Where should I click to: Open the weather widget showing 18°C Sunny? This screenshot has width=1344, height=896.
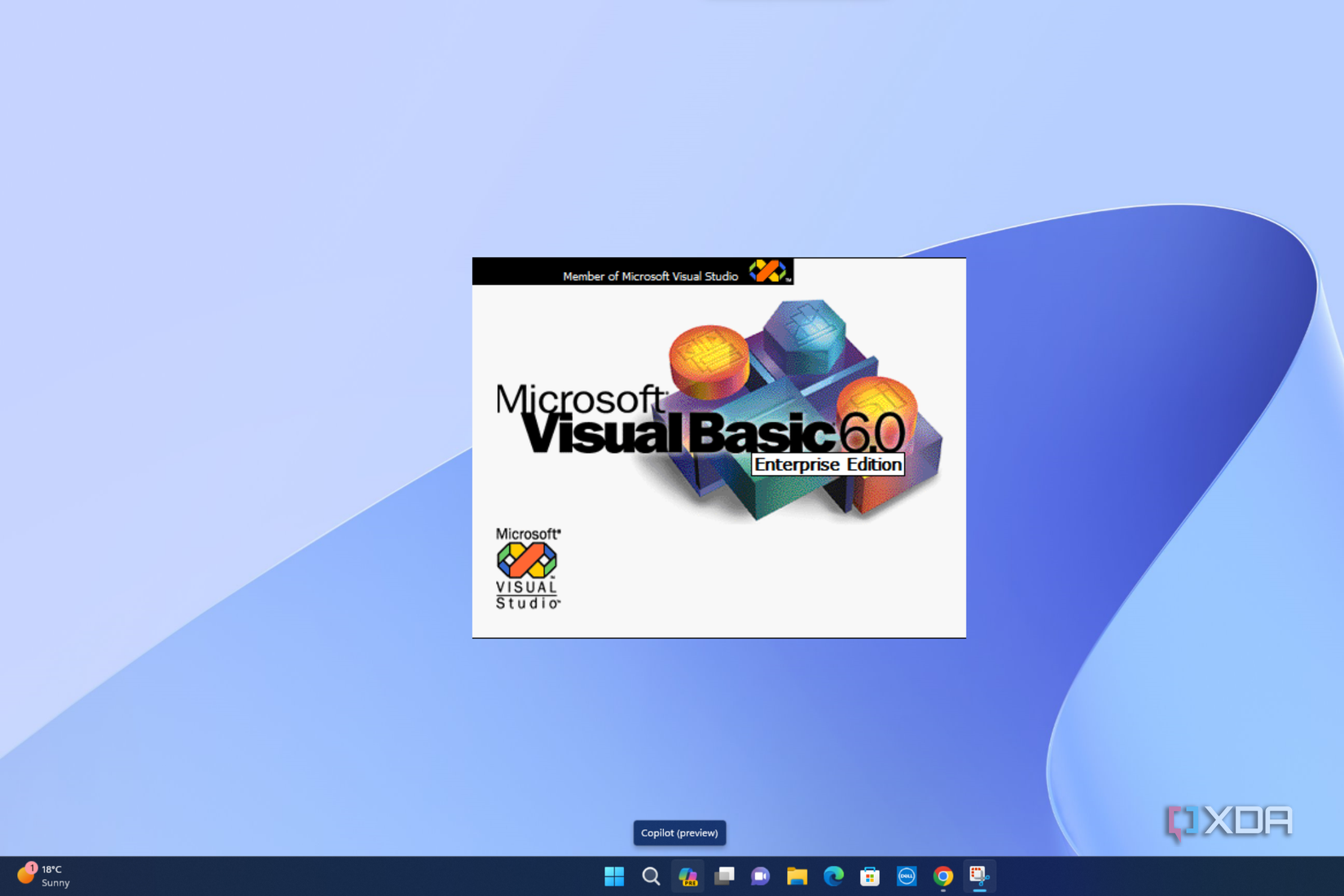pos(45,876)
